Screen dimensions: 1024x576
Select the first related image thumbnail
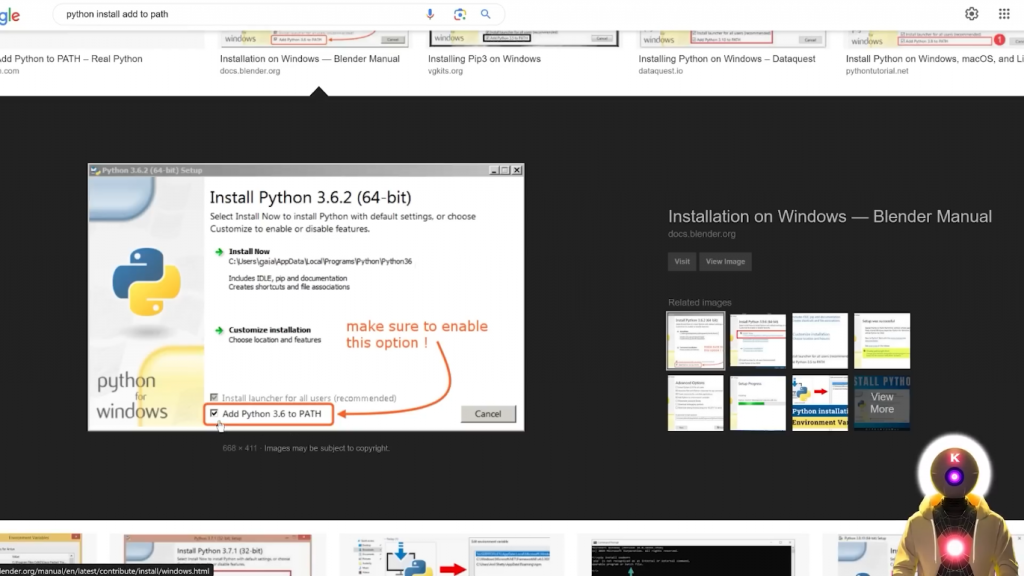click(695, 341)
